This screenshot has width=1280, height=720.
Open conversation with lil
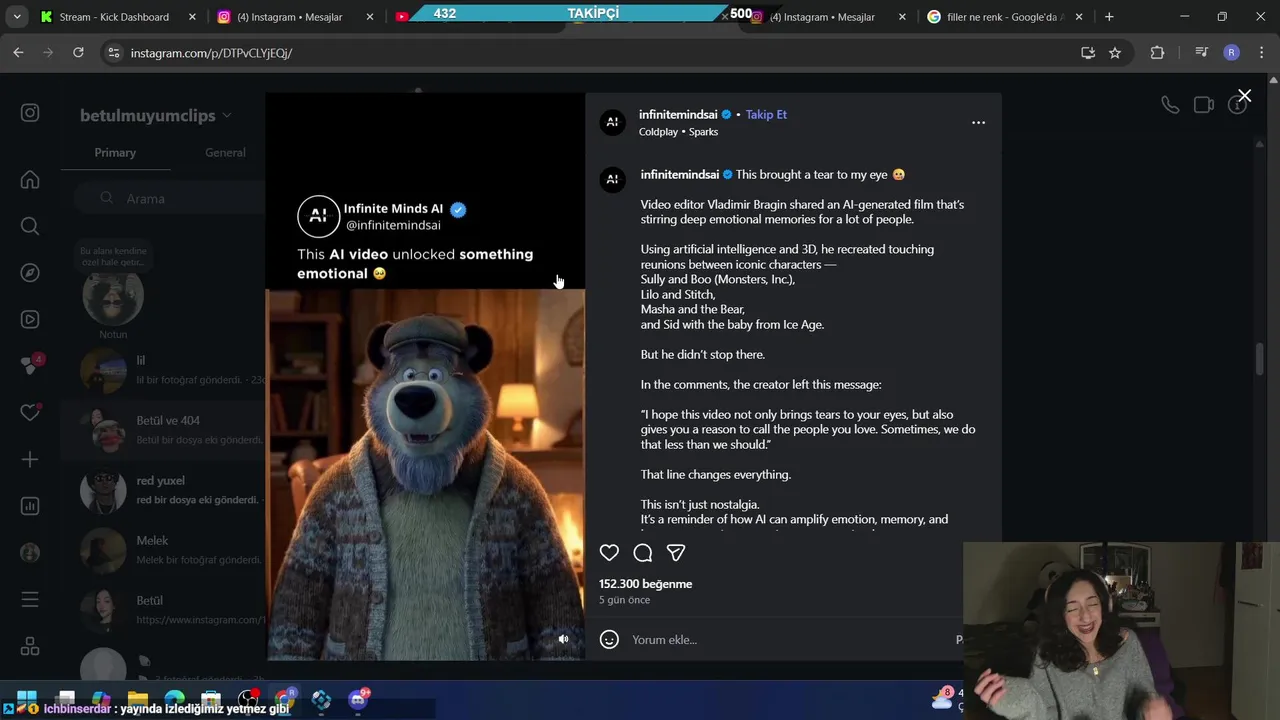click(162, 369)
